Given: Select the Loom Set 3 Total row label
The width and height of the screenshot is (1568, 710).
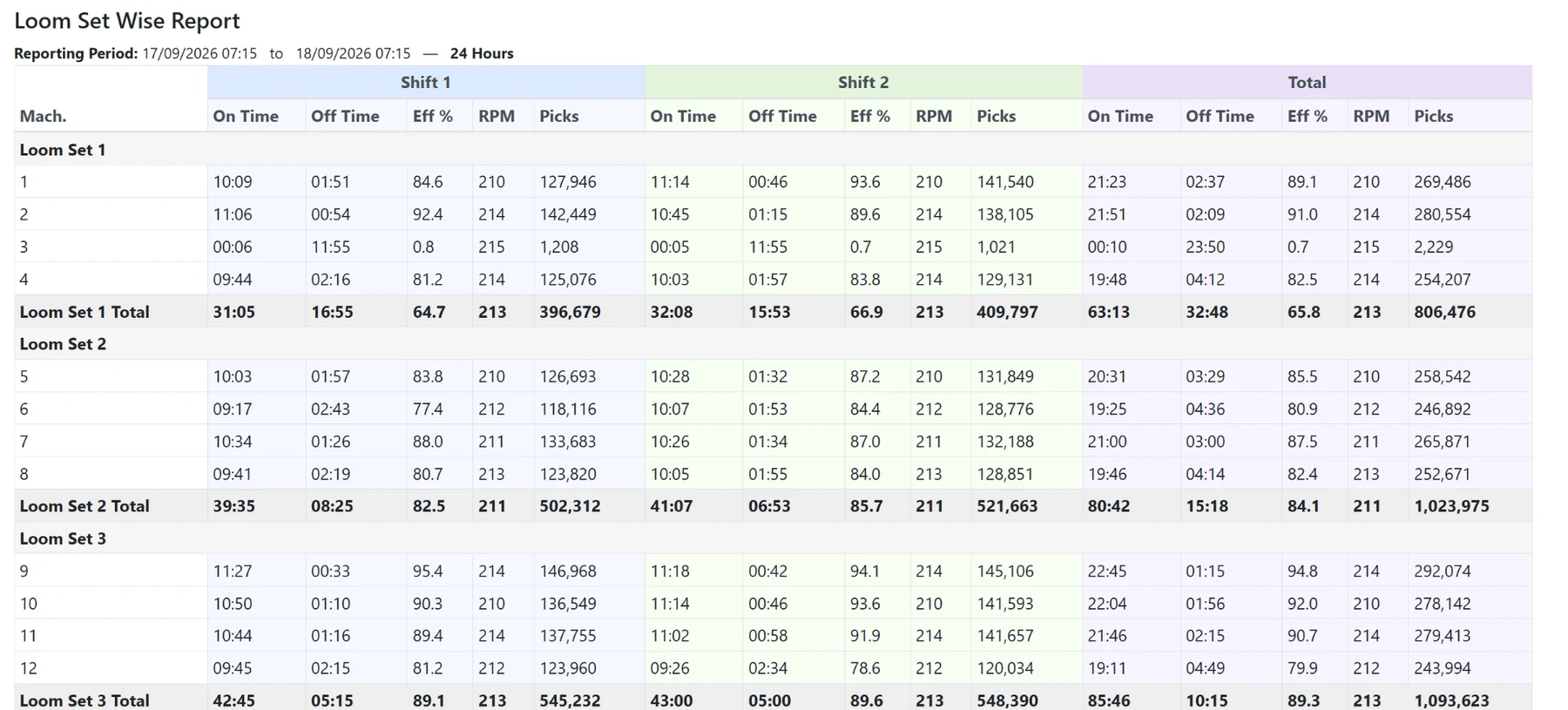Looking at the screenshot, I should click(x=84, y=700).
